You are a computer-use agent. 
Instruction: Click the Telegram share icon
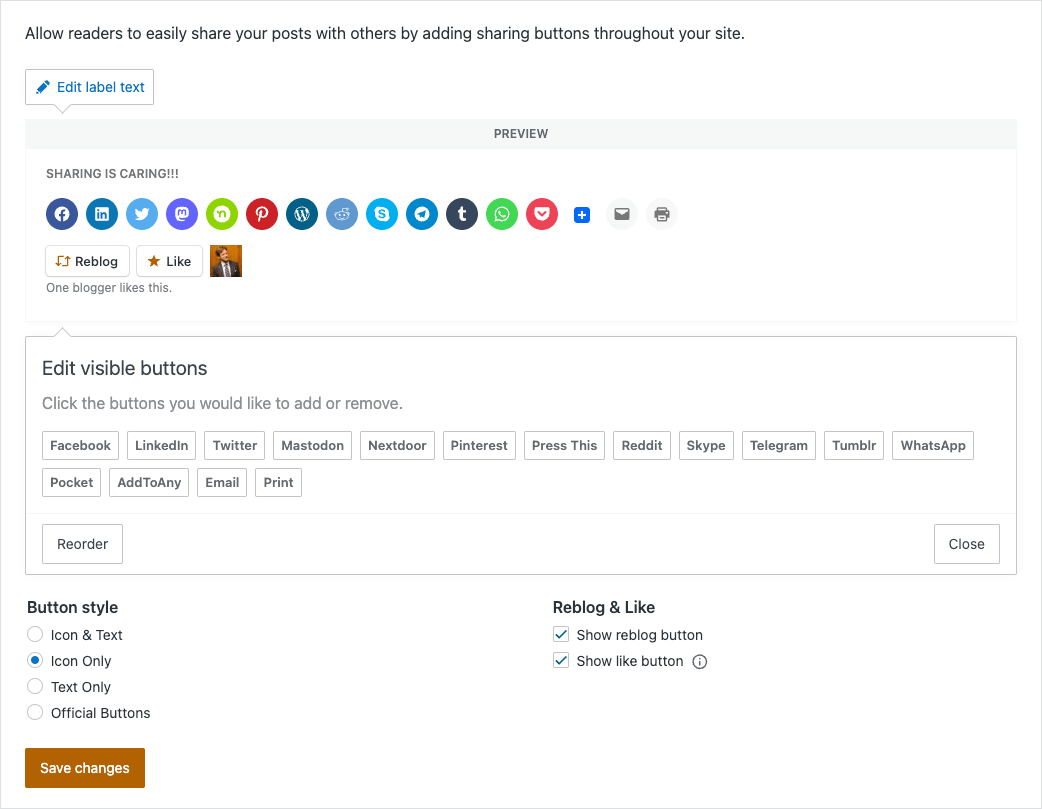pos(422,214)
